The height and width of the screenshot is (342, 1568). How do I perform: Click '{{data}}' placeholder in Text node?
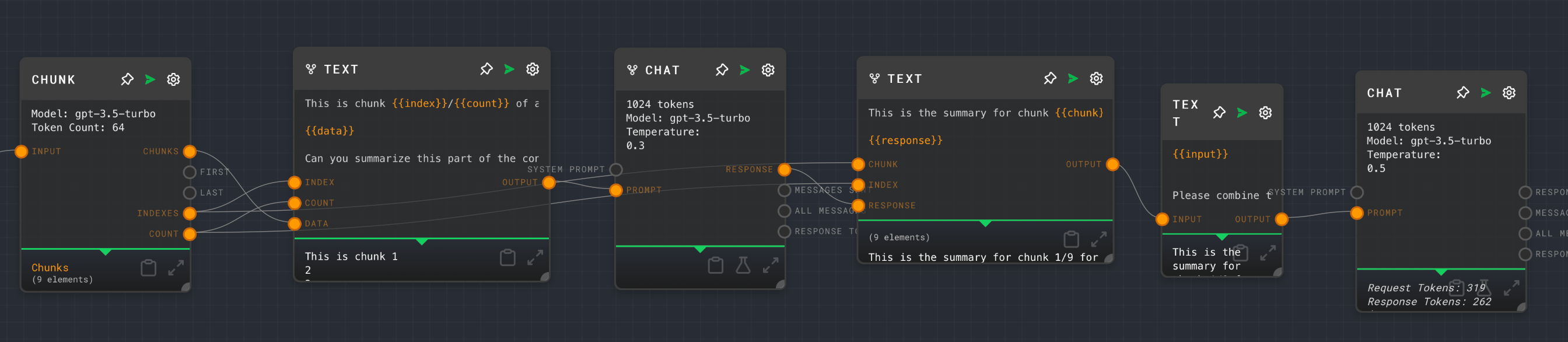coord(330,131)
